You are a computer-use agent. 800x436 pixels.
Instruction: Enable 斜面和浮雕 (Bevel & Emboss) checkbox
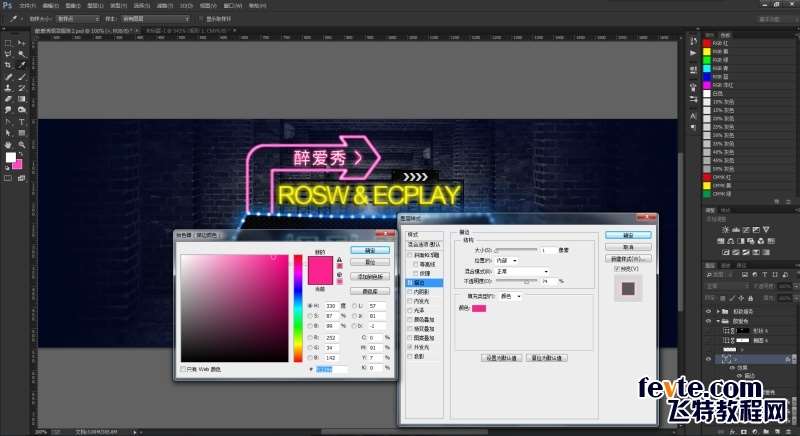[x=410, y=255]
